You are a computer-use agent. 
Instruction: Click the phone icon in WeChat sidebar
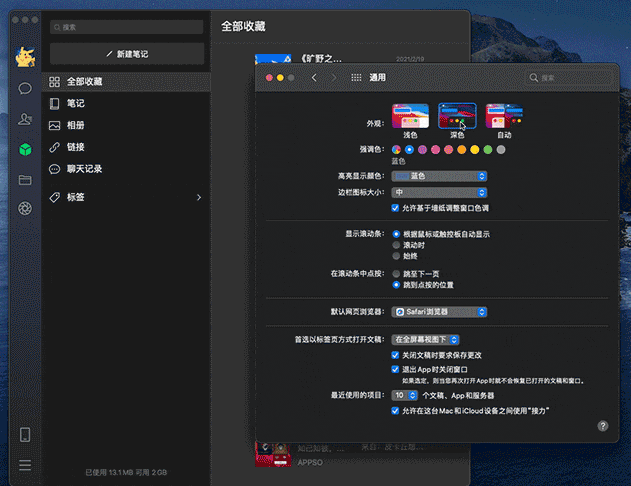pyautogui.click(x=25, y=435)
